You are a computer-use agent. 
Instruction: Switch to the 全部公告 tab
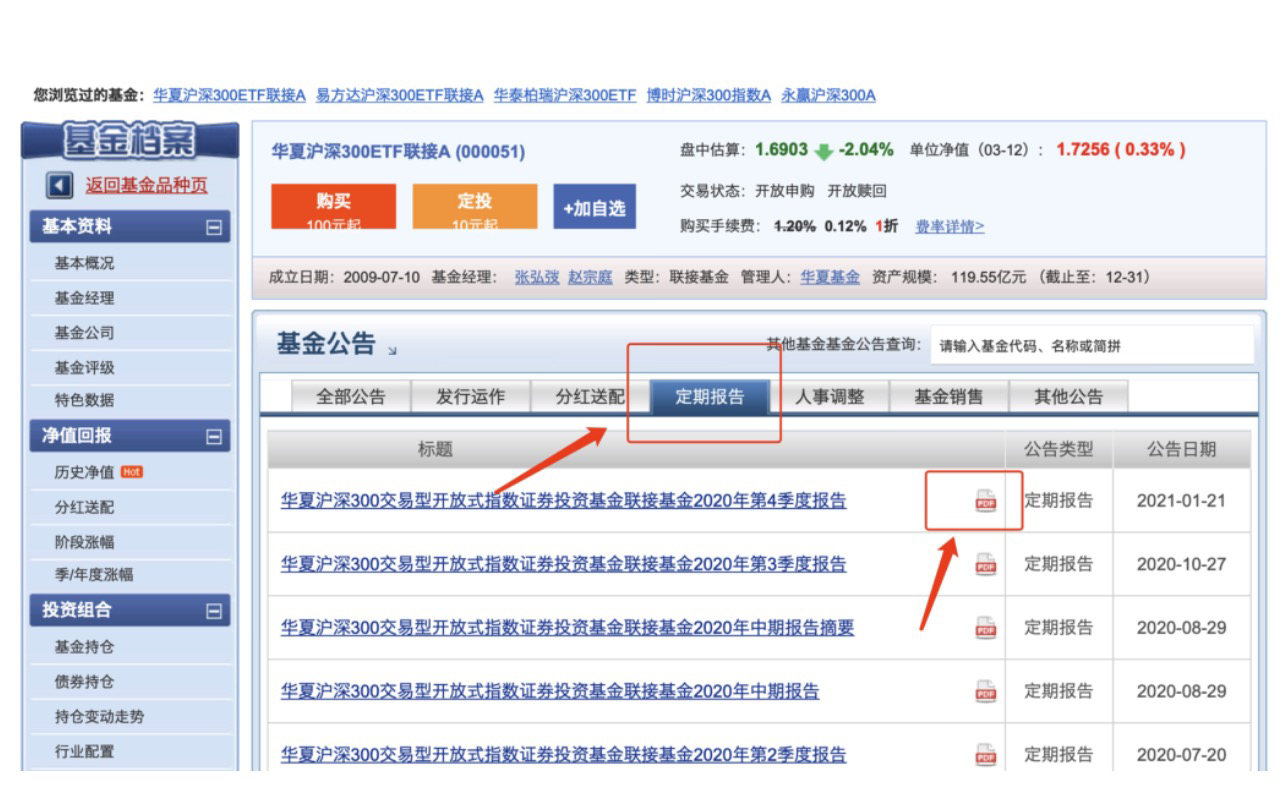[x=350, y=397]
